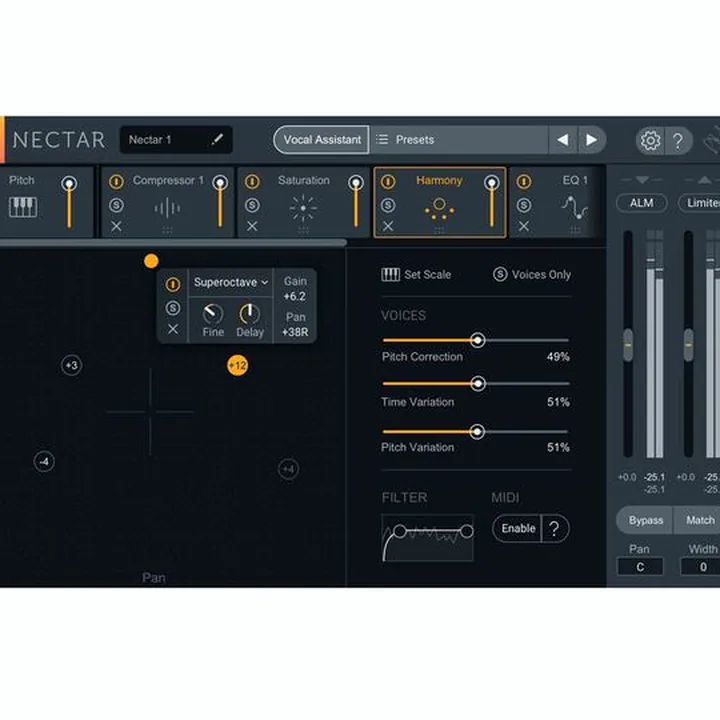Click the output gain fader handle
Screen dimensions: 720x720
coord(688,345)
